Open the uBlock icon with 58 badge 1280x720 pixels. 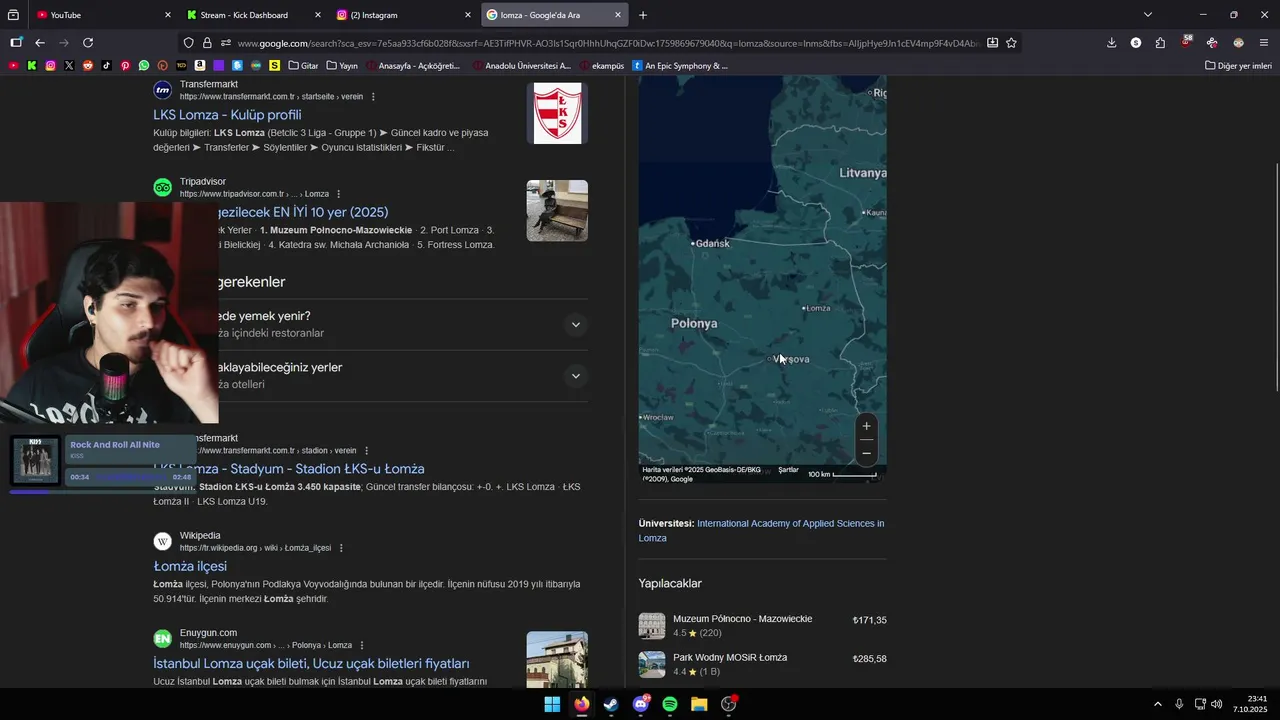[x=1186, y=42]
